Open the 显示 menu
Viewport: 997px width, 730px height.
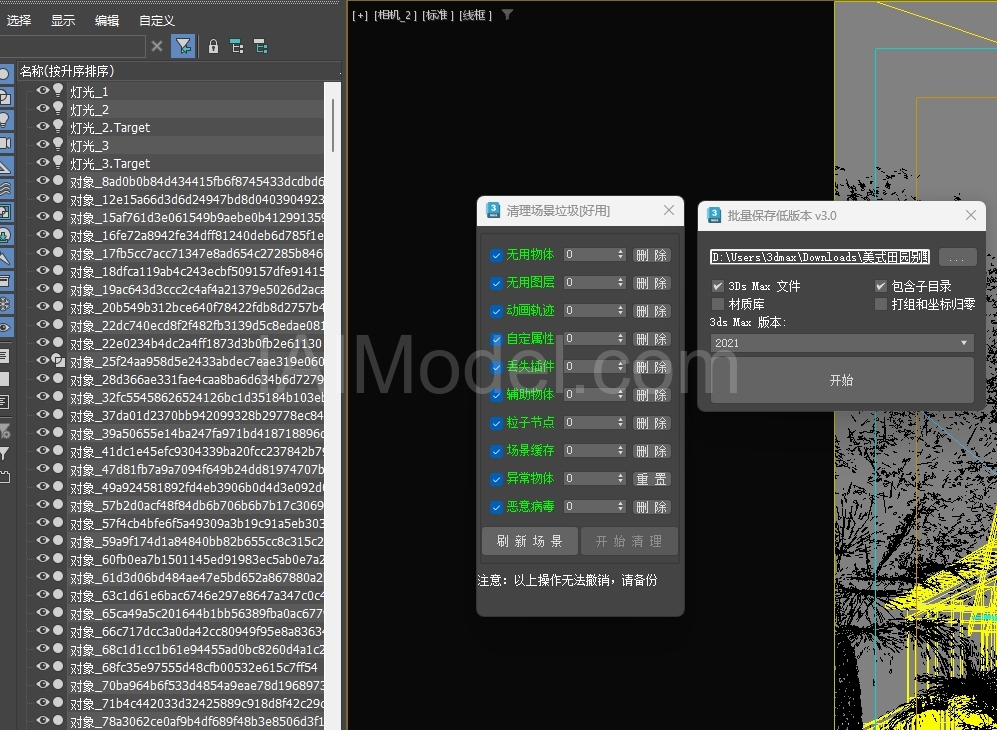point(63,20)
